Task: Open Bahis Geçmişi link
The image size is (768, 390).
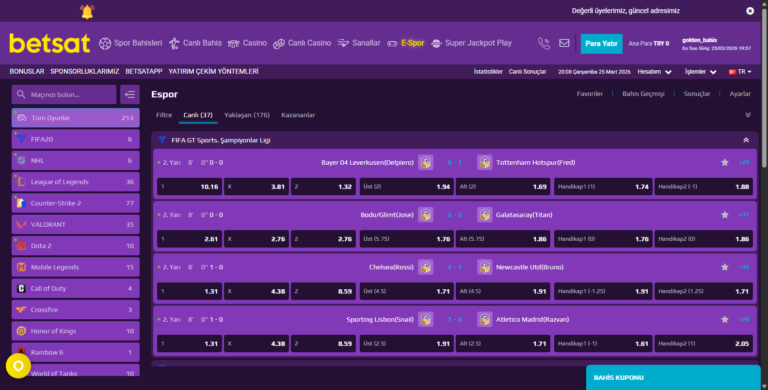Action: pyautogui.click(x=643, y=94)
